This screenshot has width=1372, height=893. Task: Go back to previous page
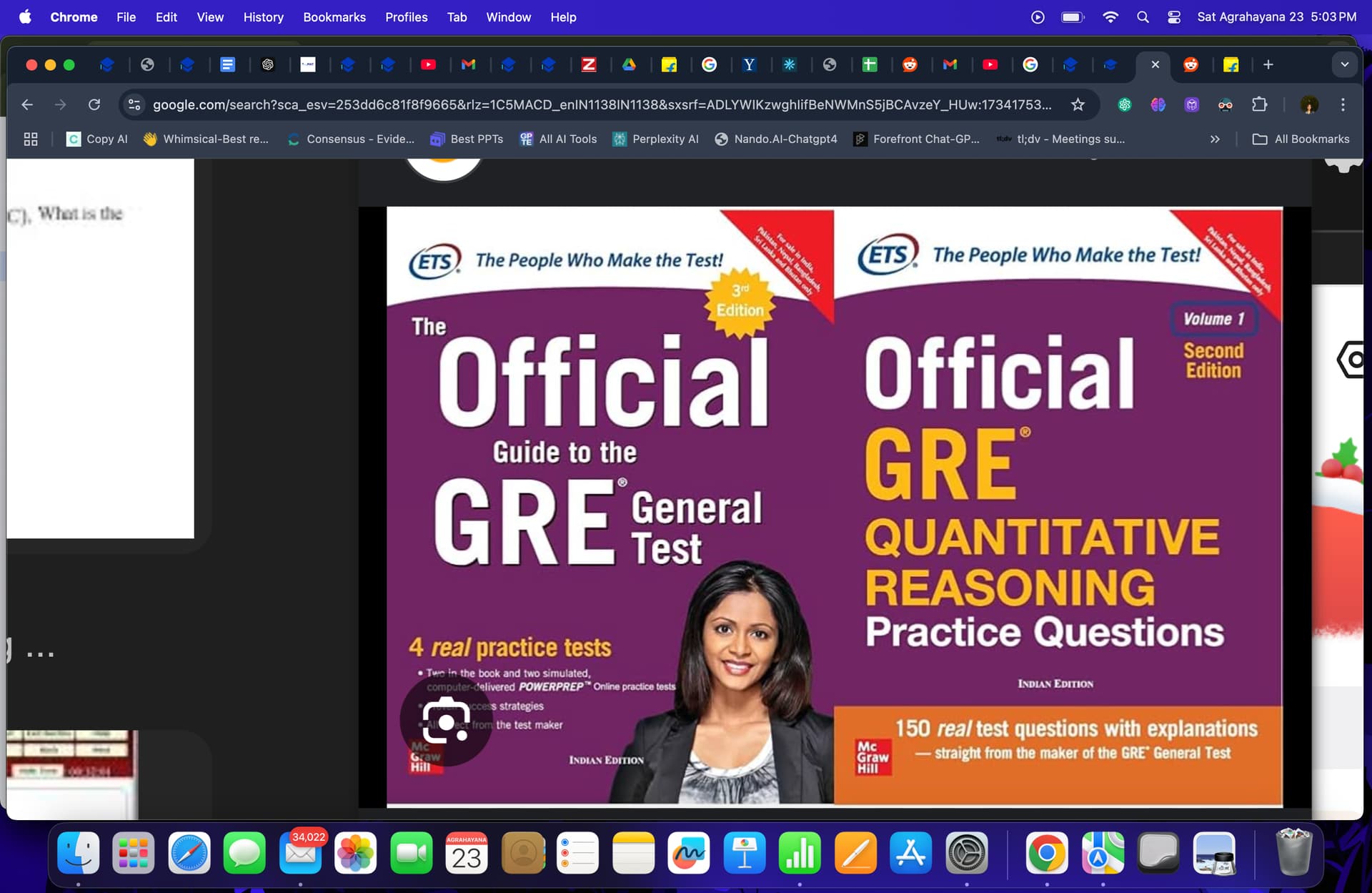[x=27, y=105]
